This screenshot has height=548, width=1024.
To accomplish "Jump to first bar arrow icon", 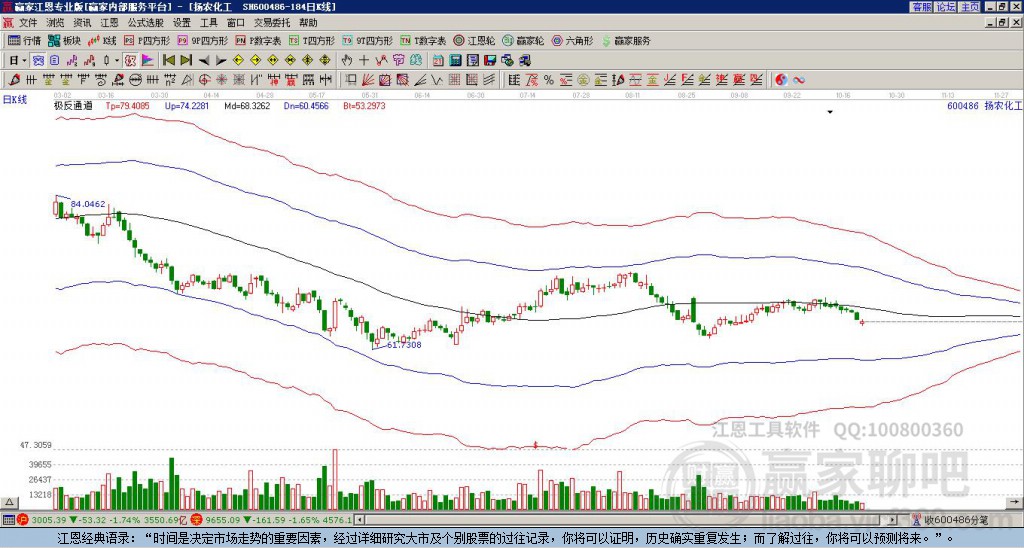I will pos(168,60).
